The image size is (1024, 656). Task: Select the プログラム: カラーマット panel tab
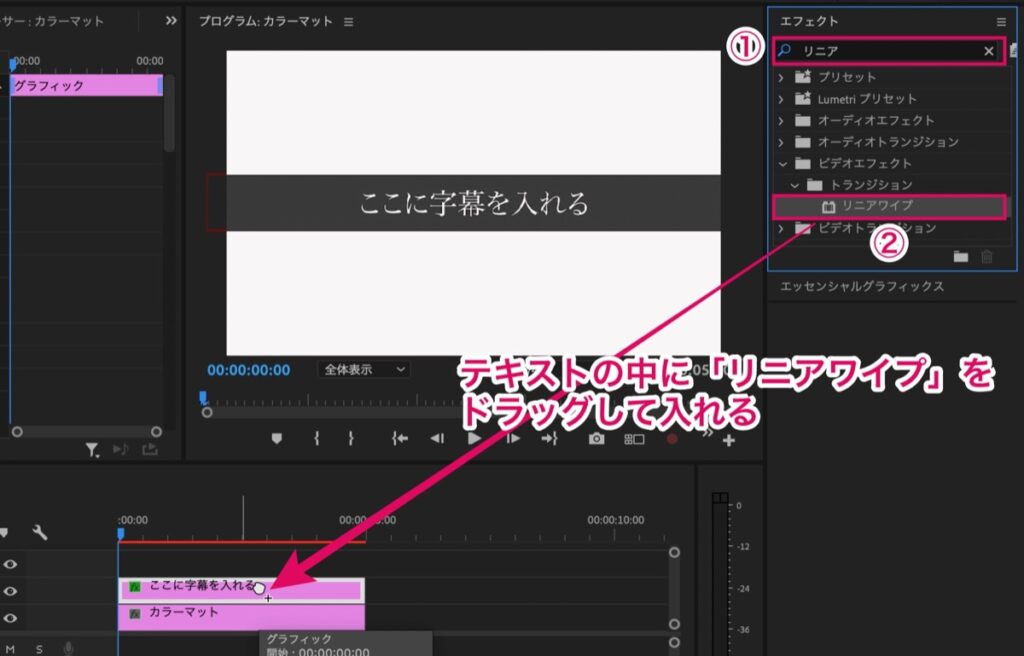tap(266, 22)
